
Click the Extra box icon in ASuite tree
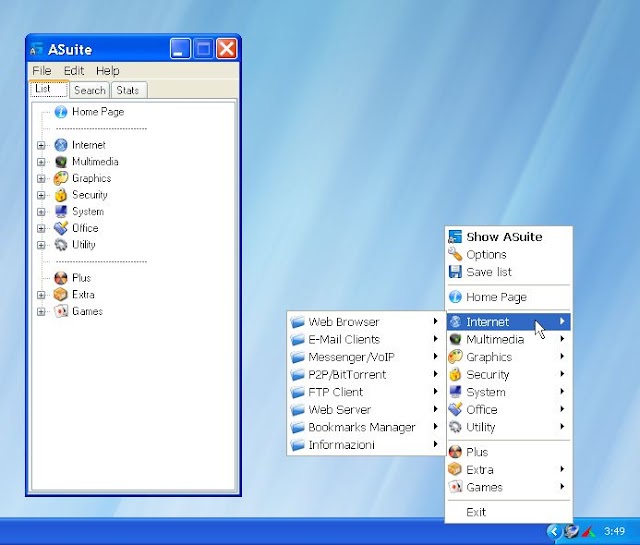[61, 295]
